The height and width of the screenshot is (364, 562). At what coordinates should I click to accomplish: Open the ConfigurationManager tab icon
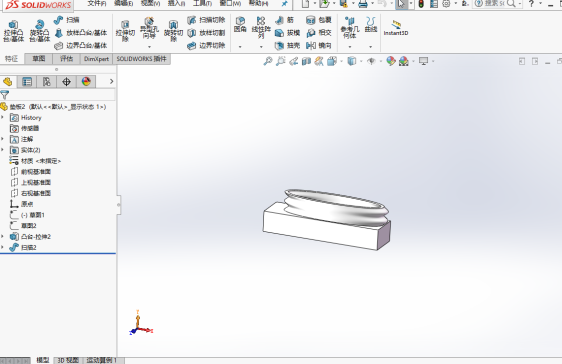(x=47, y=82)
